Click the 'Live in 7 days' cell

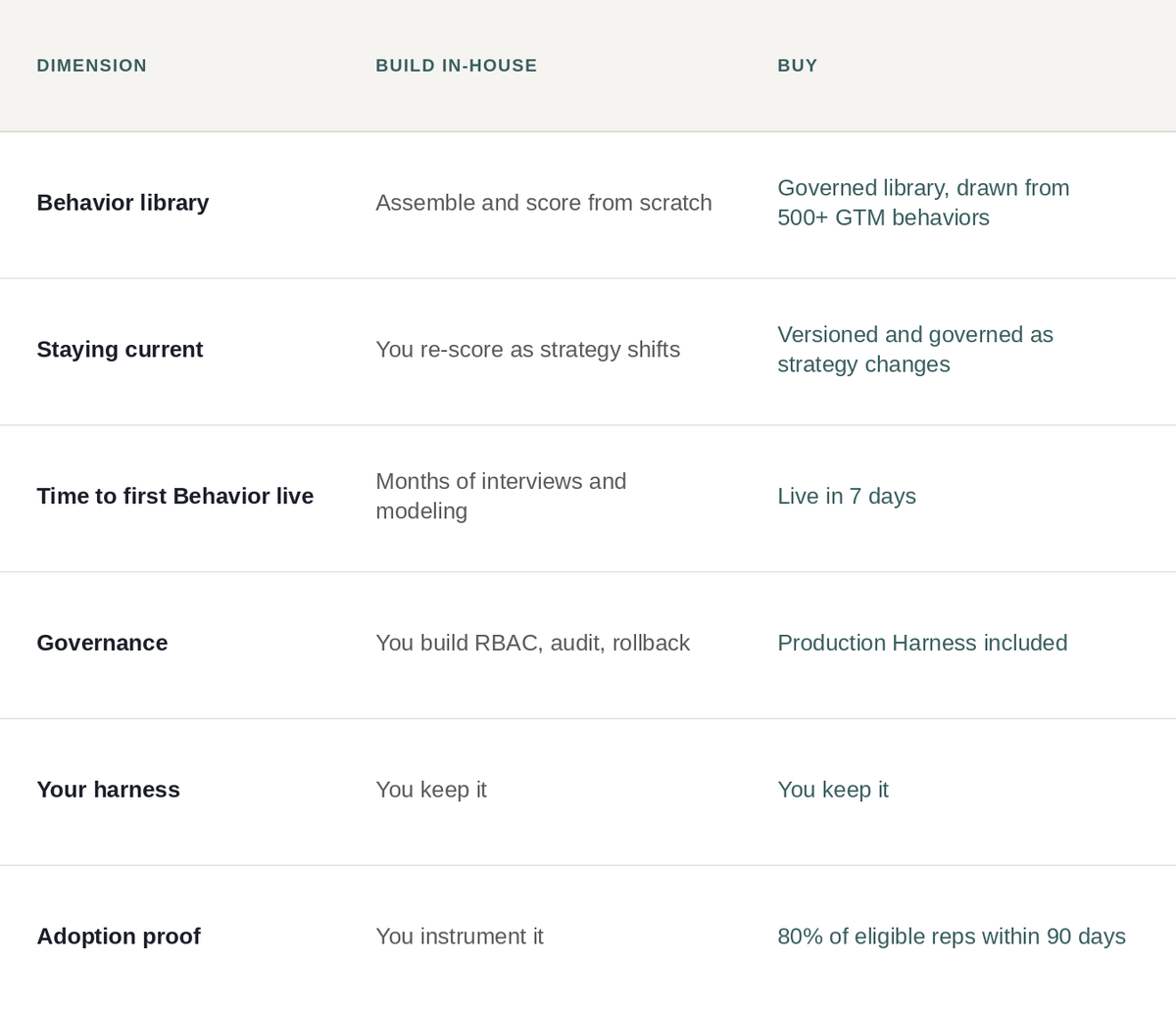click(847, 497)
